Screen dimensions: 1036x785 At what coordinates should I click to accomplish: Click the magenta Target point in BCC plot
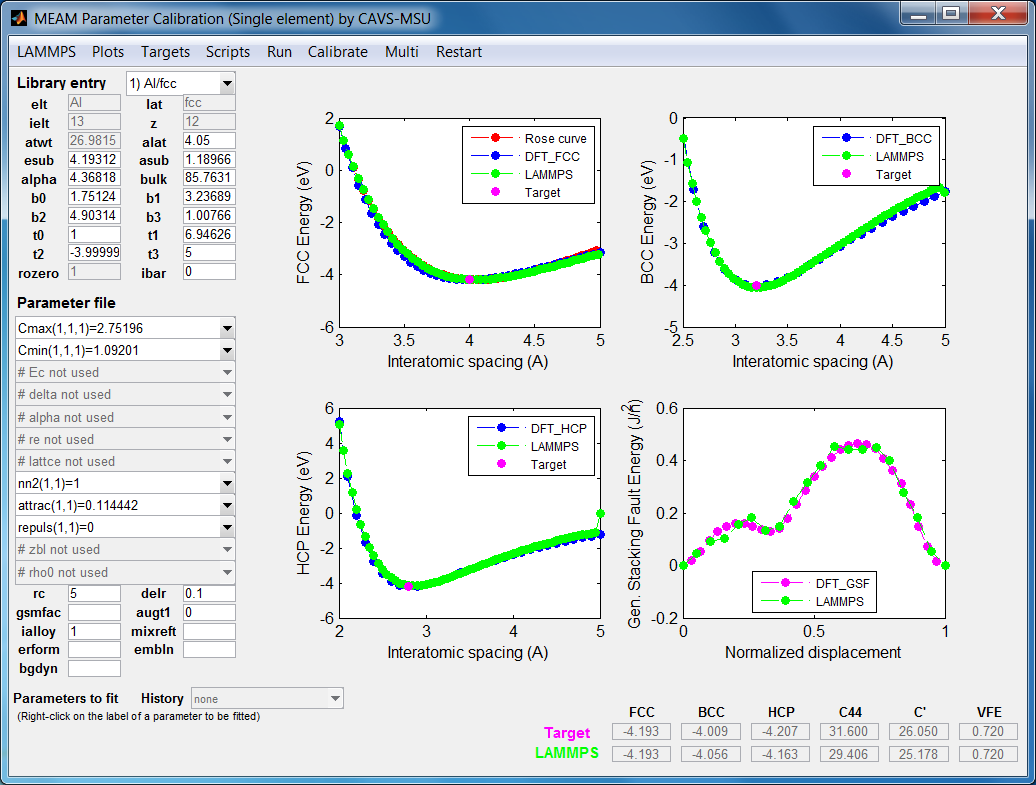[756, 286]
